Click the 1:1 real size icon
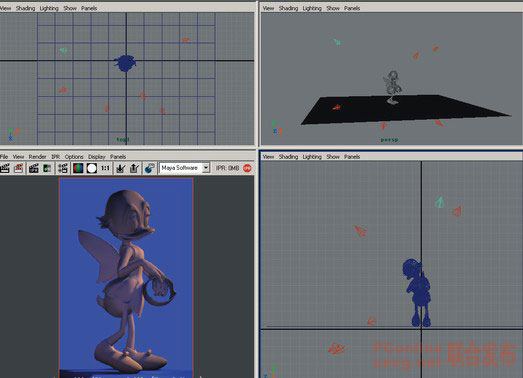This screenshot has width=523, height=378. click(x=105, y=168)
